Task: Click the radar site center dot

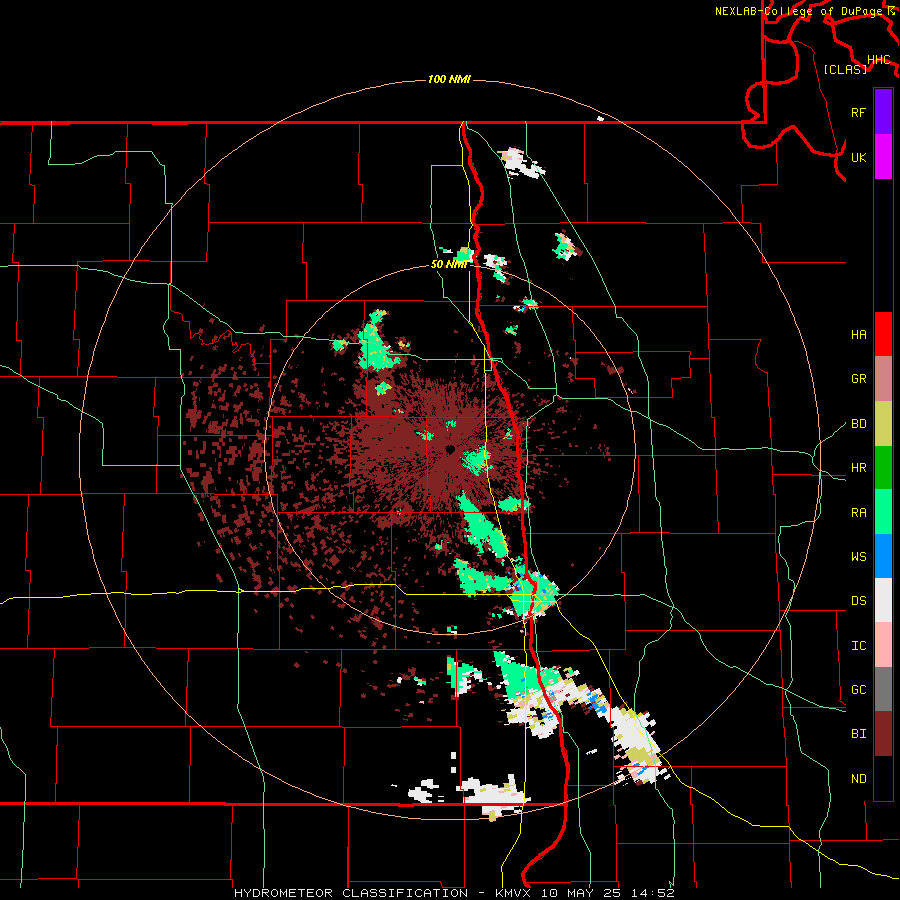Action: [450, 449]
